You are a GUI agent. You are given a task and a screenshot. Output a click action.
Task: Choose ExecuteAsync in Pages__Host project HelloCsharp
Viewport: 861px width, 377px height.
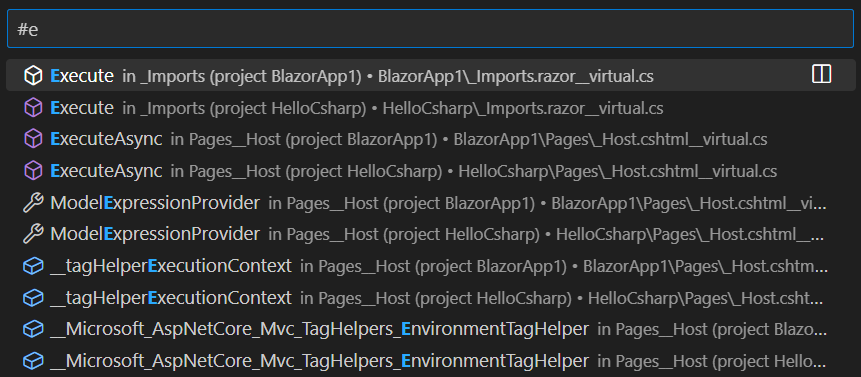(x=430, y=171)
